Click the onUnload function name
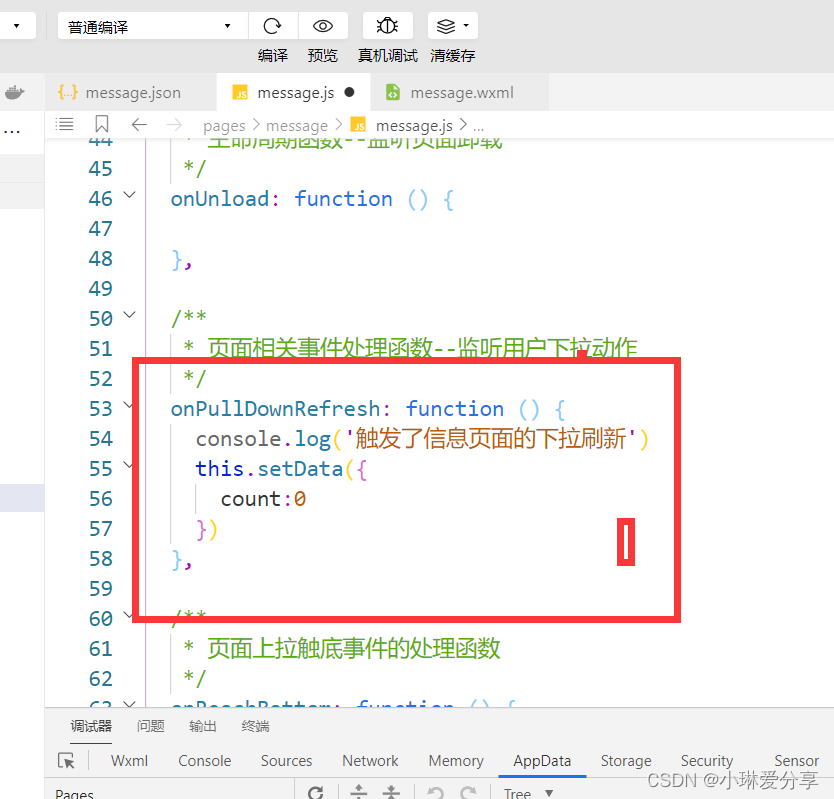 tap(220, 198)
